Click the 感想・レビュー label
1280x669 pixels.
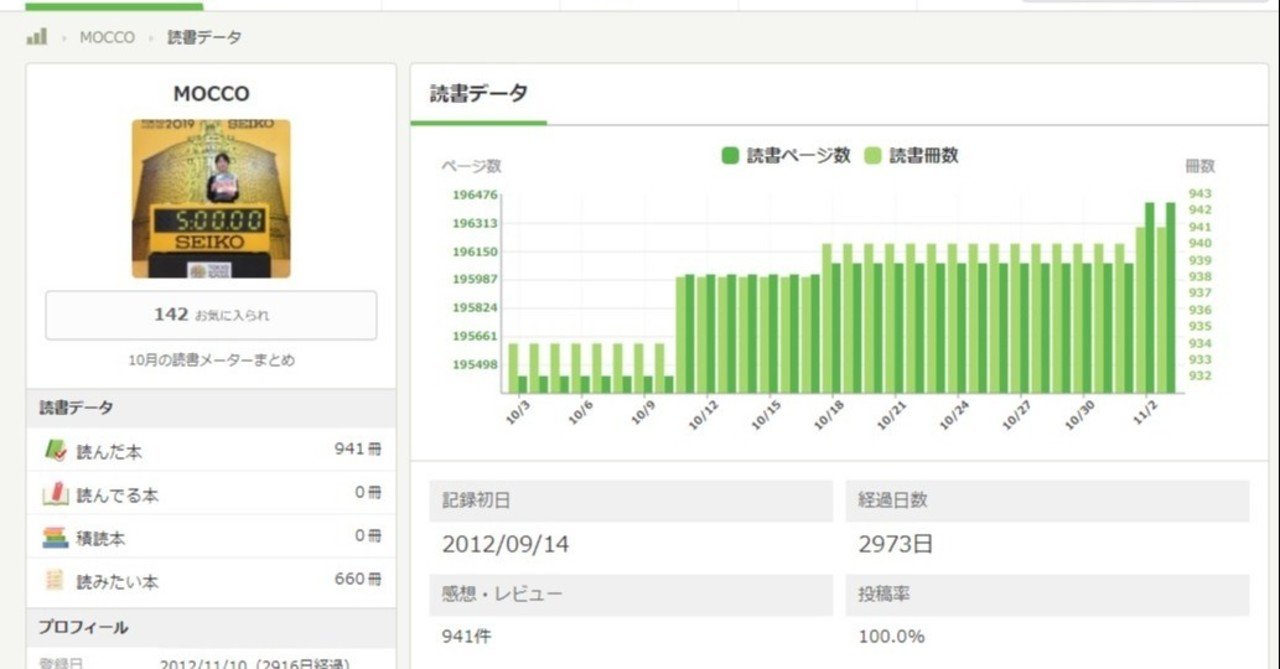[x=502, y=594]
